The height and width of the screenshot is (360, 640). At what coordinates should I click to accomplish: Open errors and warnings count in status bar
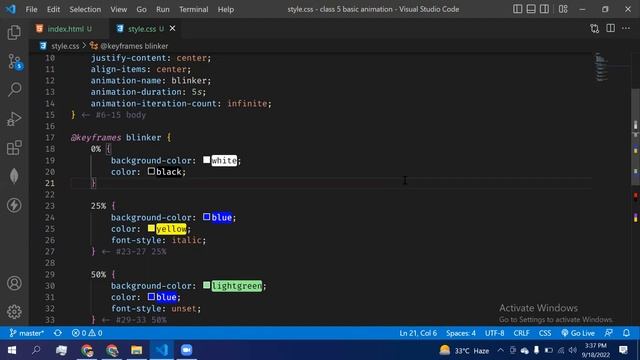click(87, 333)
